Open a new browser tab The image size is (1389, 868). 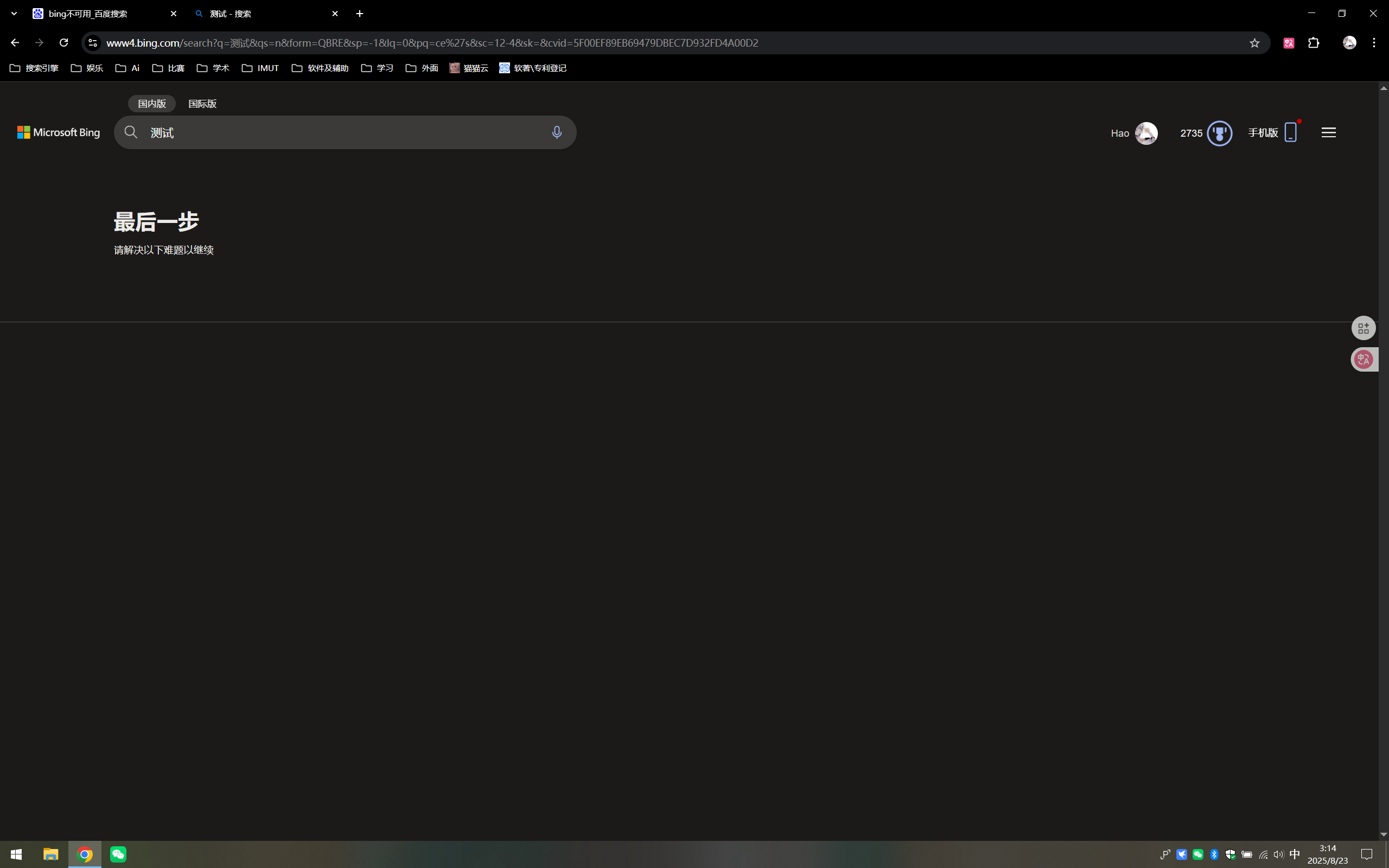pyautogui.click(x=360, y=14)
